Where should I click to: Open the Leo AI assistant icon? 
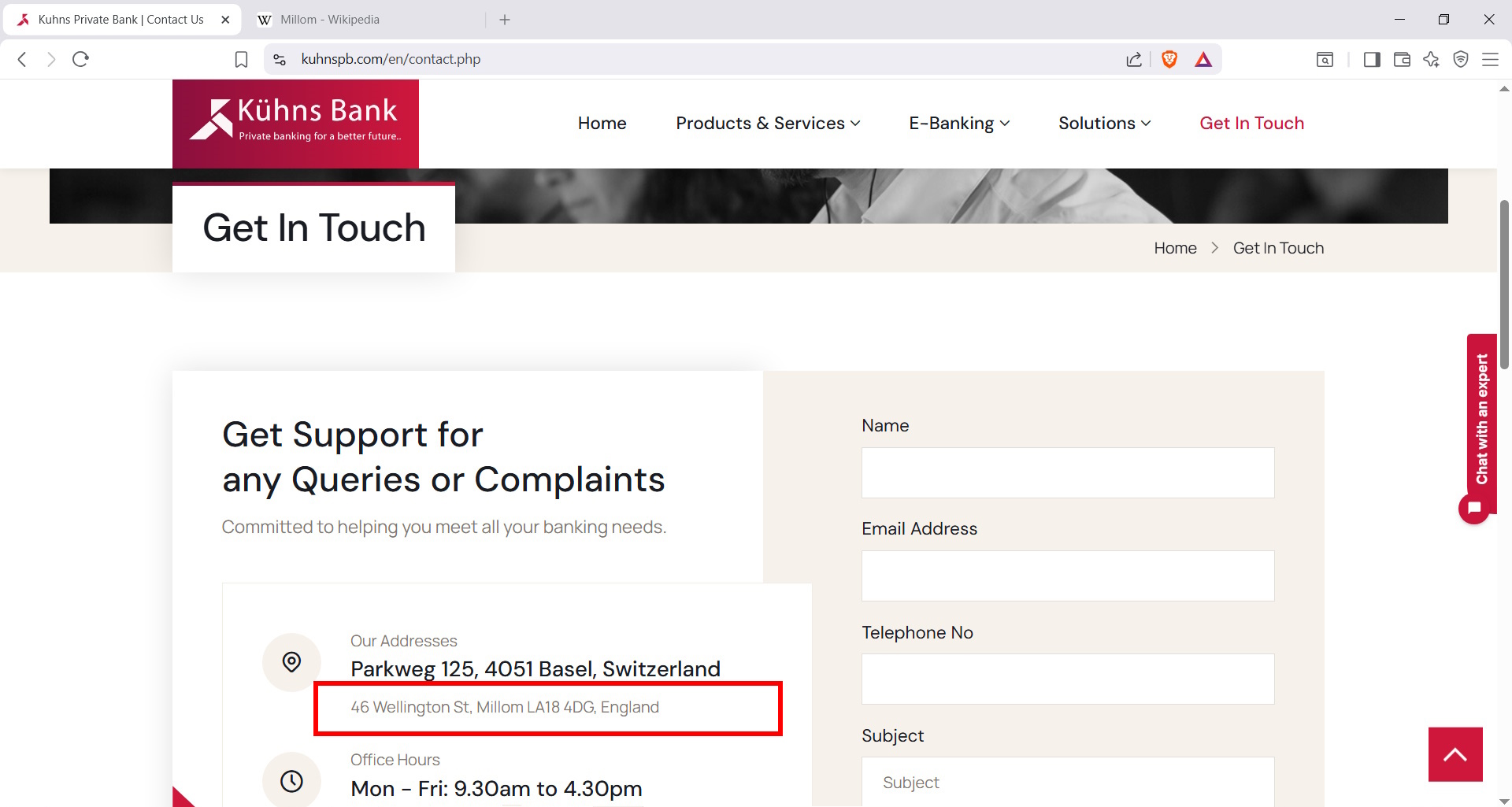tap(1431, 59)
